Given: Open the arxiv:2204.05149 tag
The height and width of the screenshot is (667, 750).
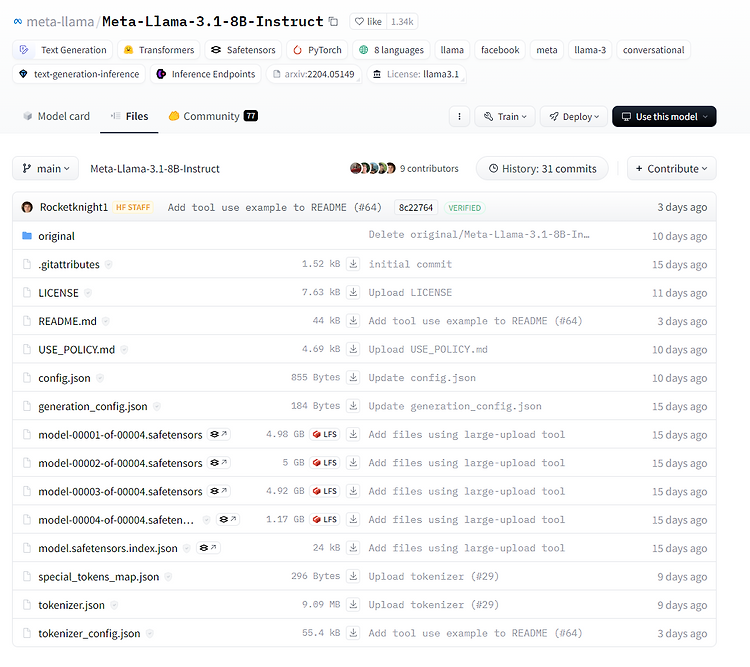Looking at the screenshot, I should tap(314, 74).
